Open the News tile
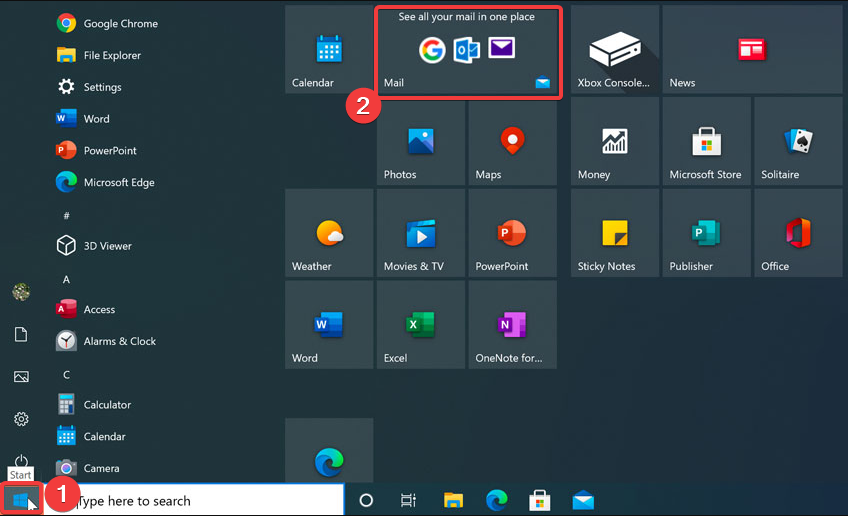This screenshot has height=516, width=848. click(x=752, y=50)
